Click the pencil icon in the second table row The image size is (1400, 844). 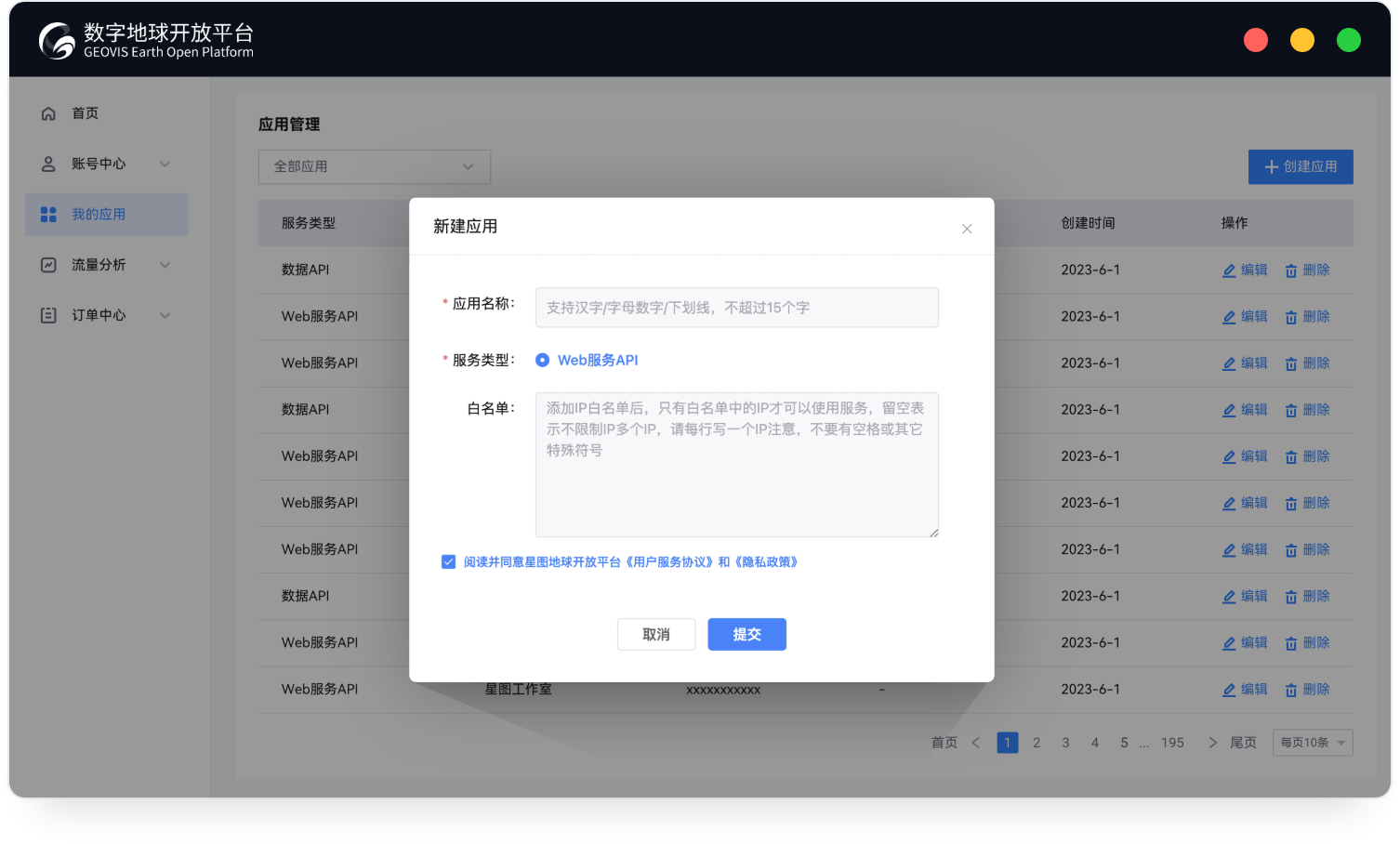click(x=1229, y=317)
